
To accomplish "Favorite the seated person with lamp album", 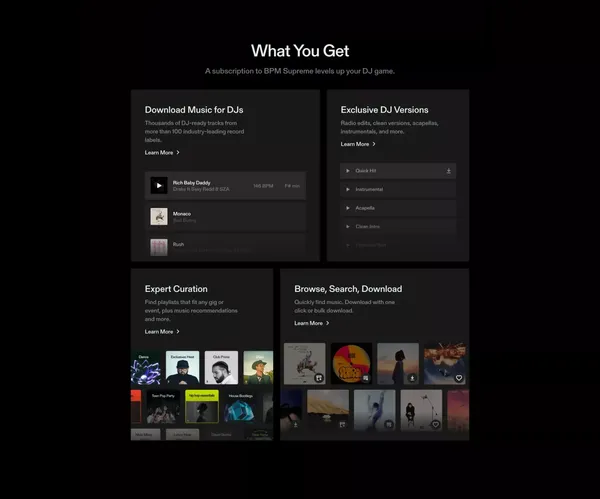I will [435, 424].
